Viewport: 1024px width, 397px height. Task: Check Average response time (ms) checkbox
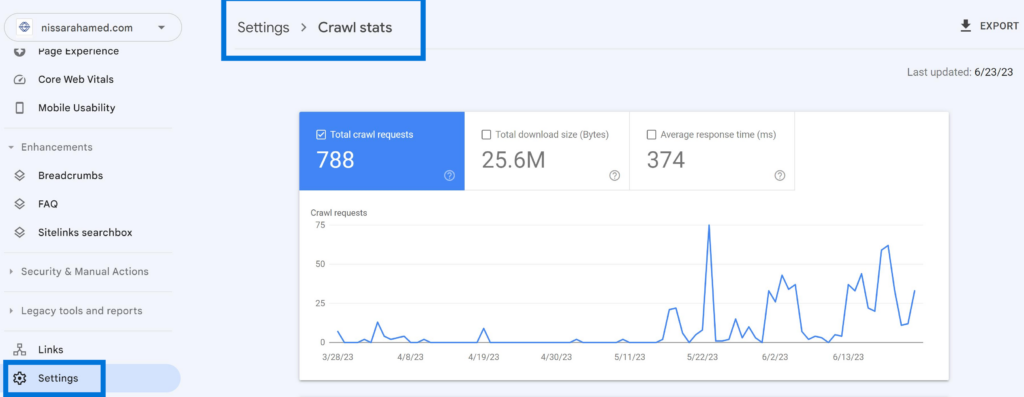[651, 135]
